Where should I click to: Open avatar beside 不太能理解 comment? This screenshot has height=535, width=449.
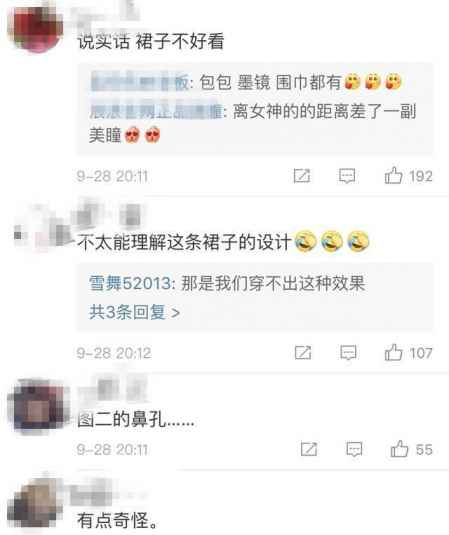(43, 228)
